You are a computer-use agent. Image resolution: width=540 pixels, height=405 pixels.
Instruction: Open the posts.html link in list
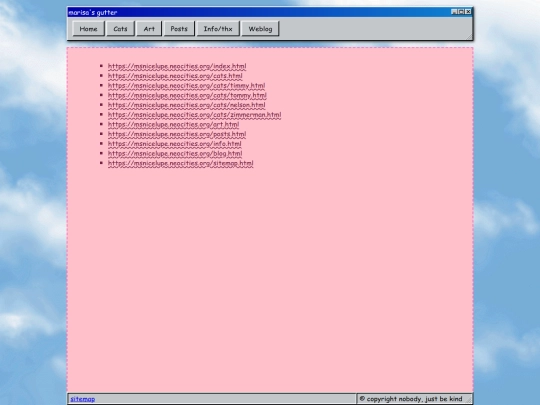pyautogui.click(x=177, y=134)
